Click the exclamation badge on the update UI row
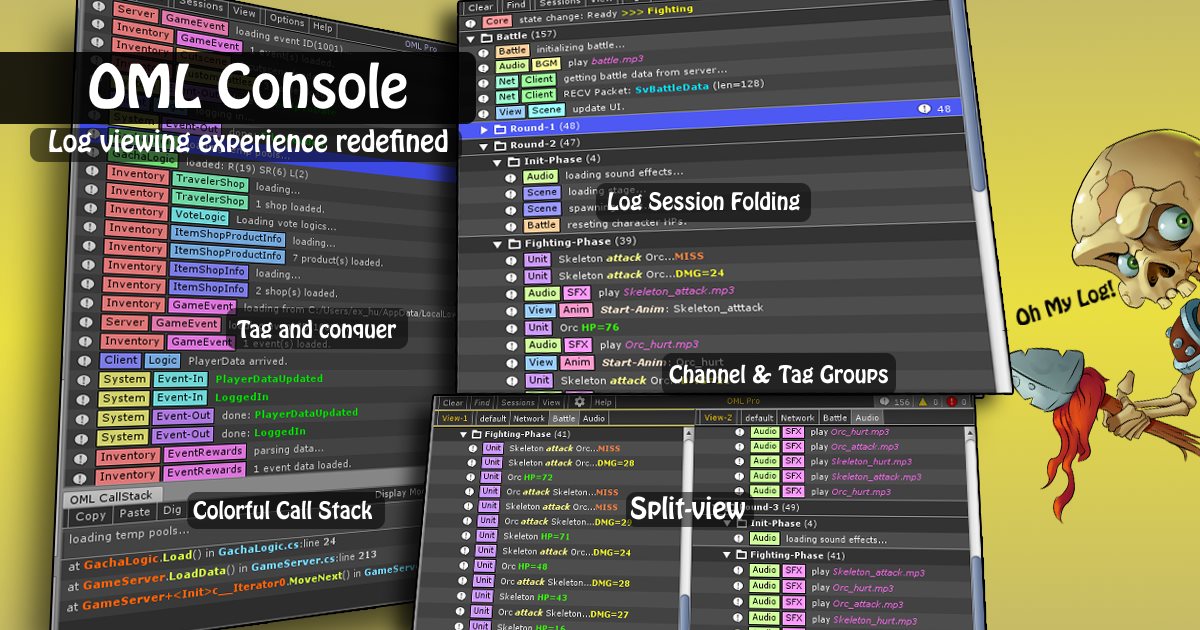Image resolution: width=1200 pixels, height=630 pixels. [x=927, y=110]
